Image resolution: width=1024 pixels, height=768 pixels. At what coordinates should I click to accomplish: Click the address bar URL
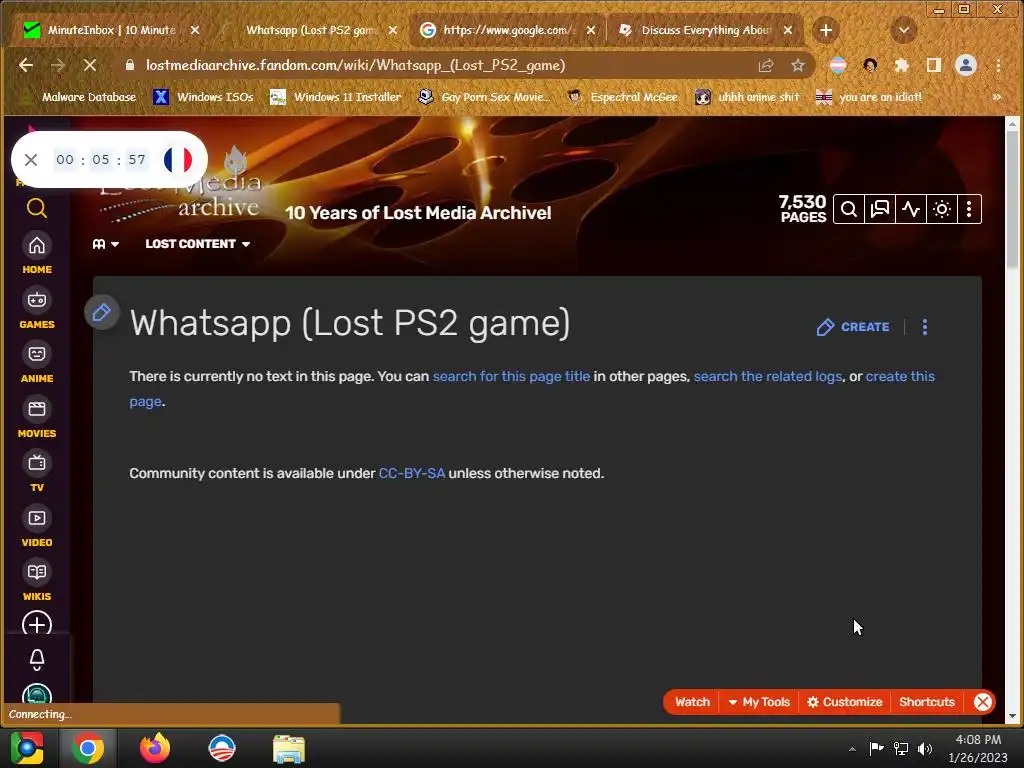pos(355,65)
